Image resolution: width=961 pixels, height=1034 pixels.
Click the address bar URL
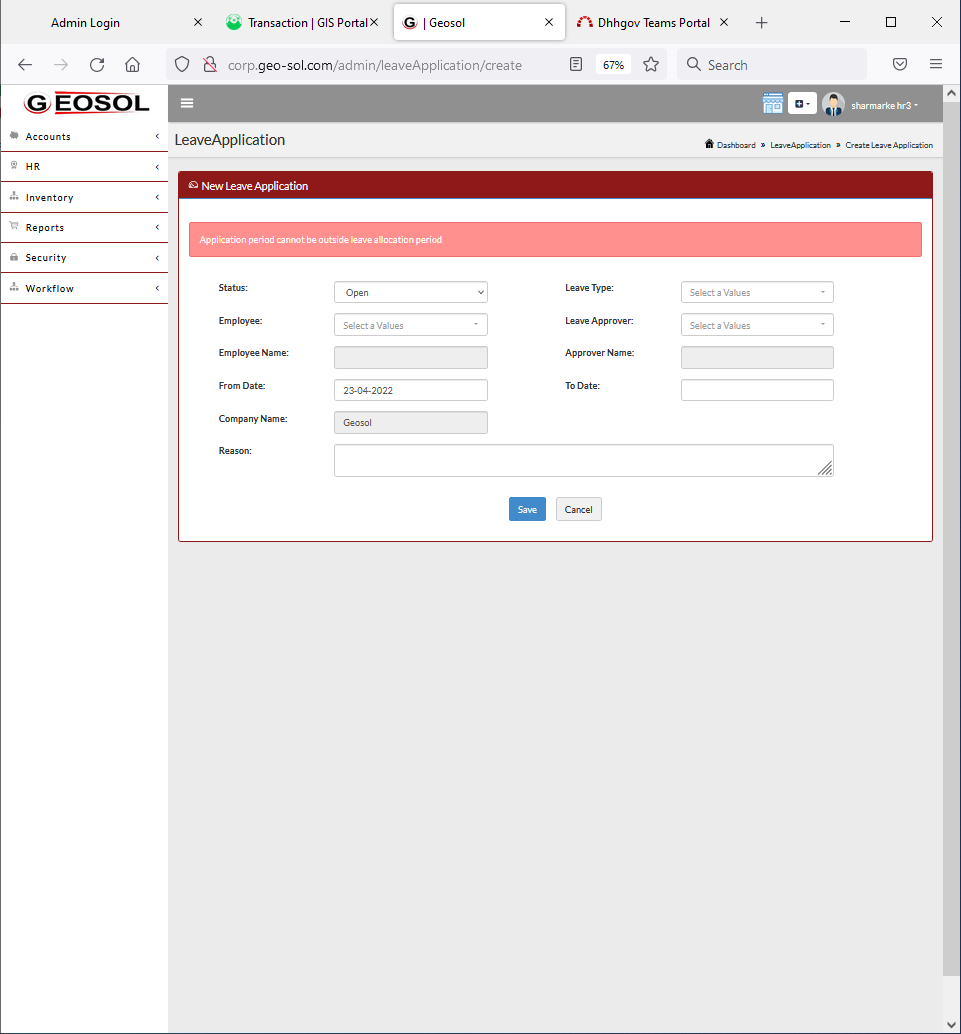pos(375,65)
